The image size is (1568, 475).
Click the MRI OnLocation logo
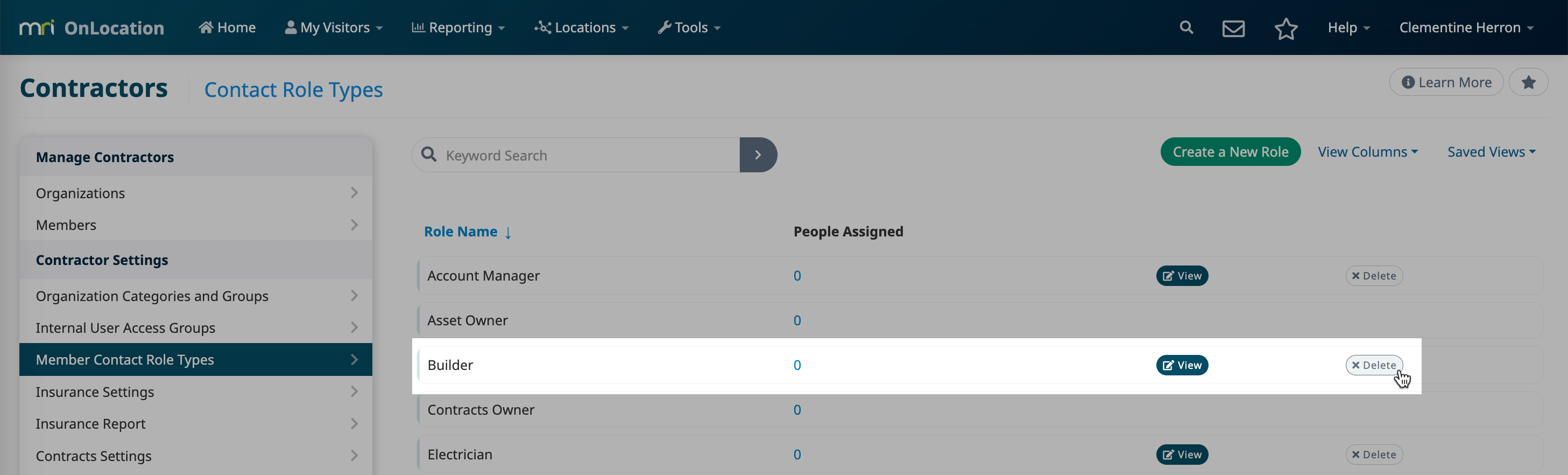coord(92,28)
